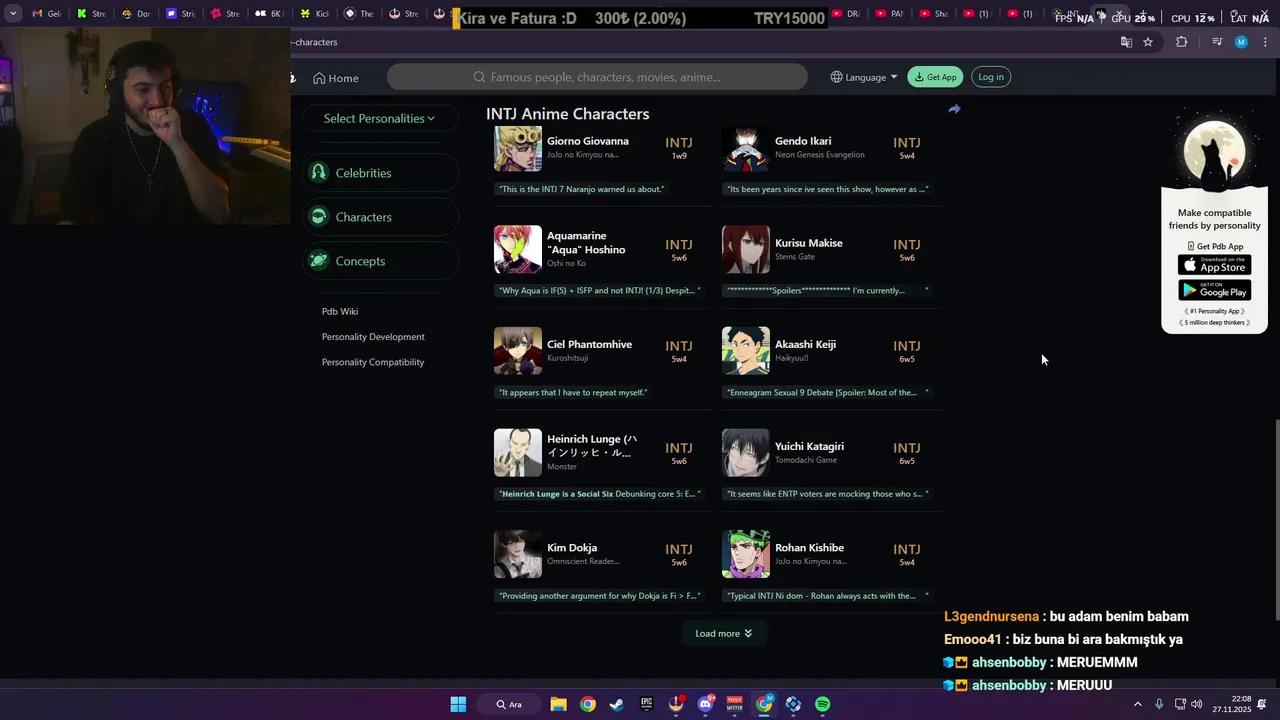
Task: Expand the list with Load more
Action: (723, 633)
